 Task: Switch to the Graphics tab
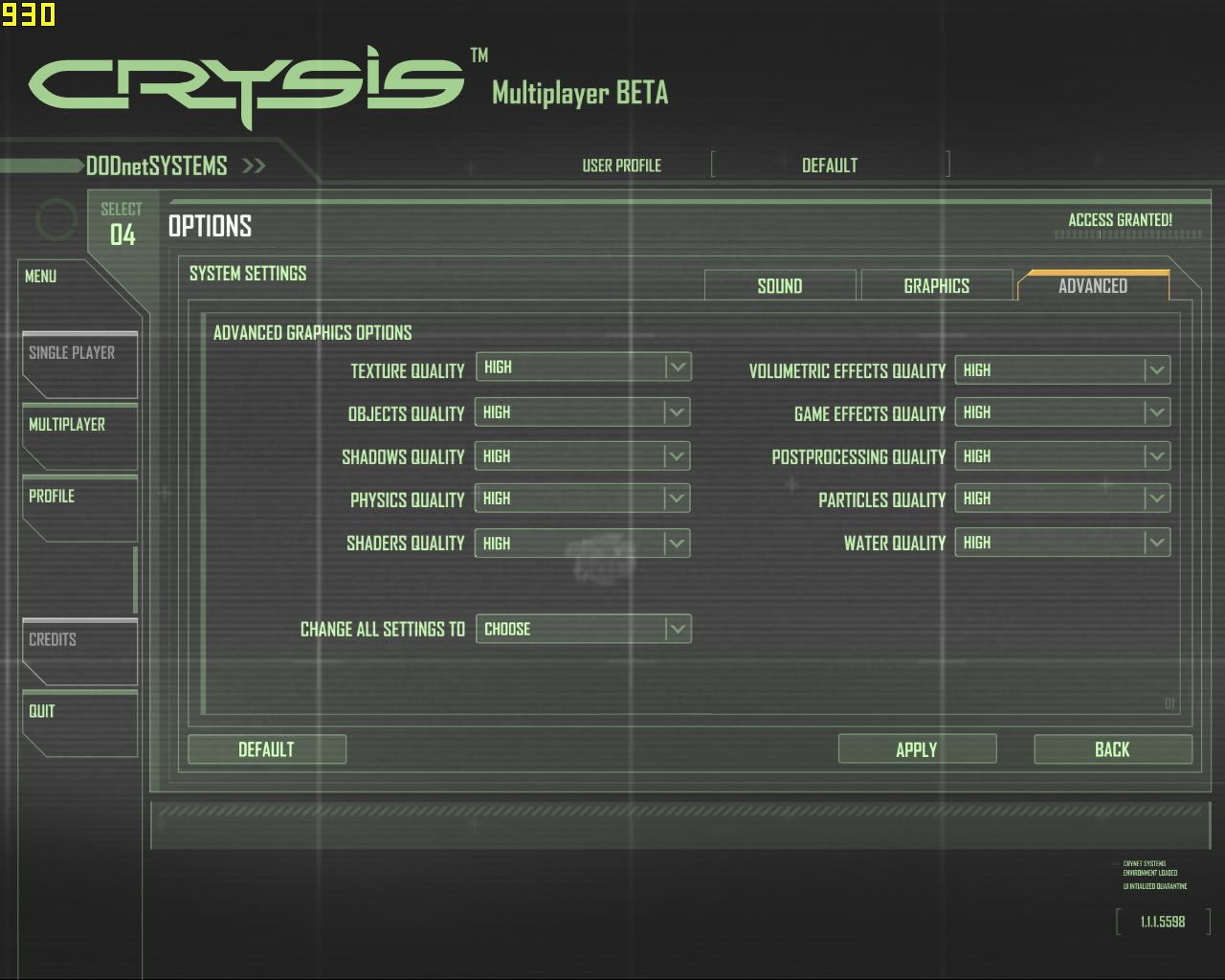coord(936,286)
